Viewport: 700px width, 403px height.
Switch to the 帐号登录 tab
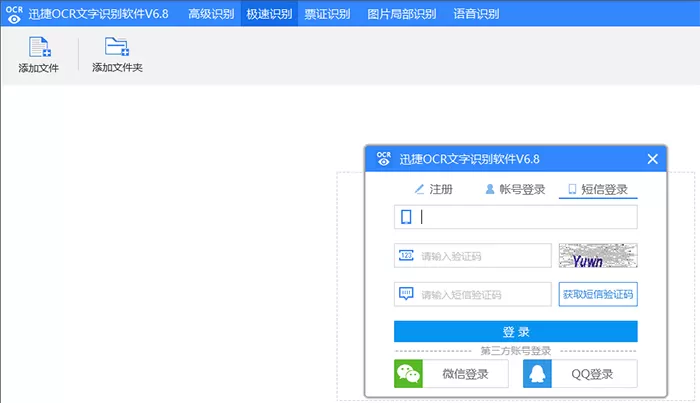(515, 189)
